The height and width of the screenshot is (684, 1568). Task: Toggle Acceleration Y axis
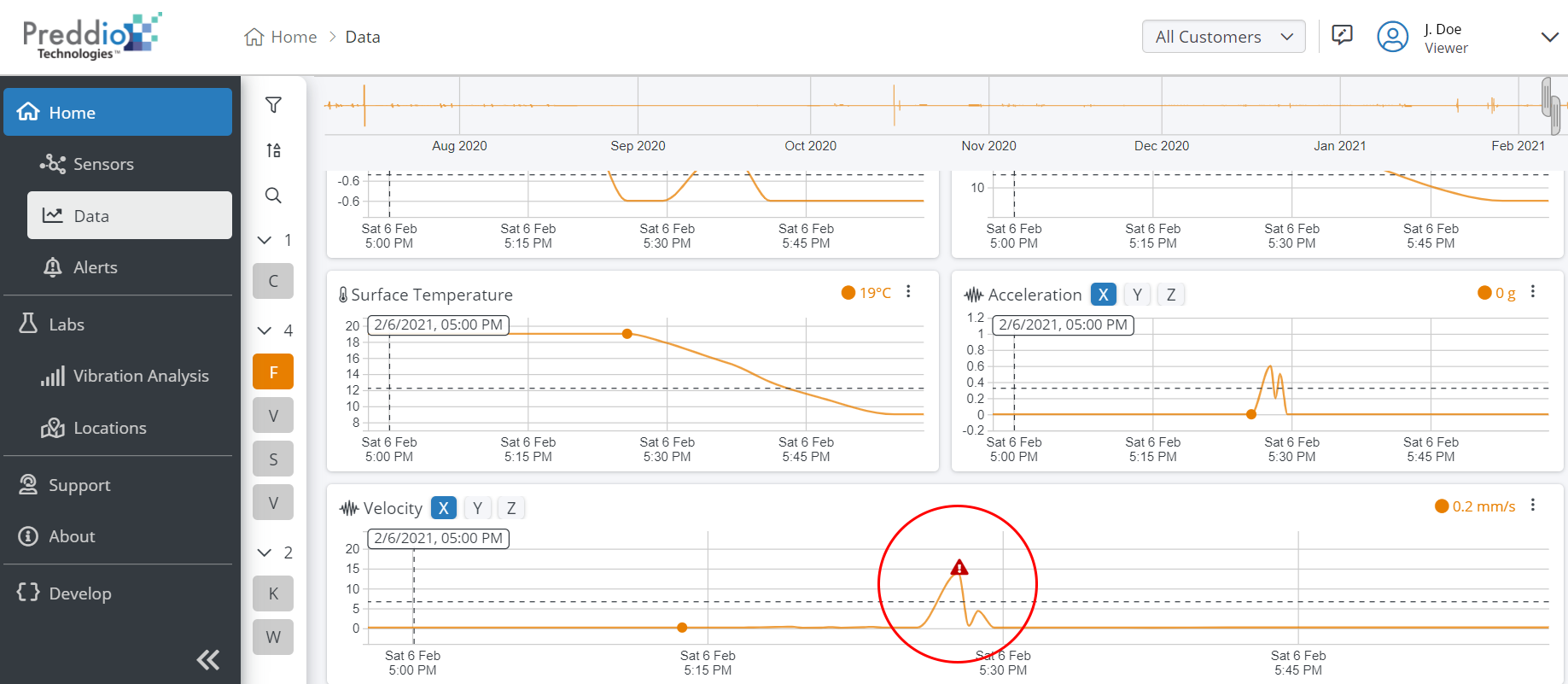tap(1137, 295)
